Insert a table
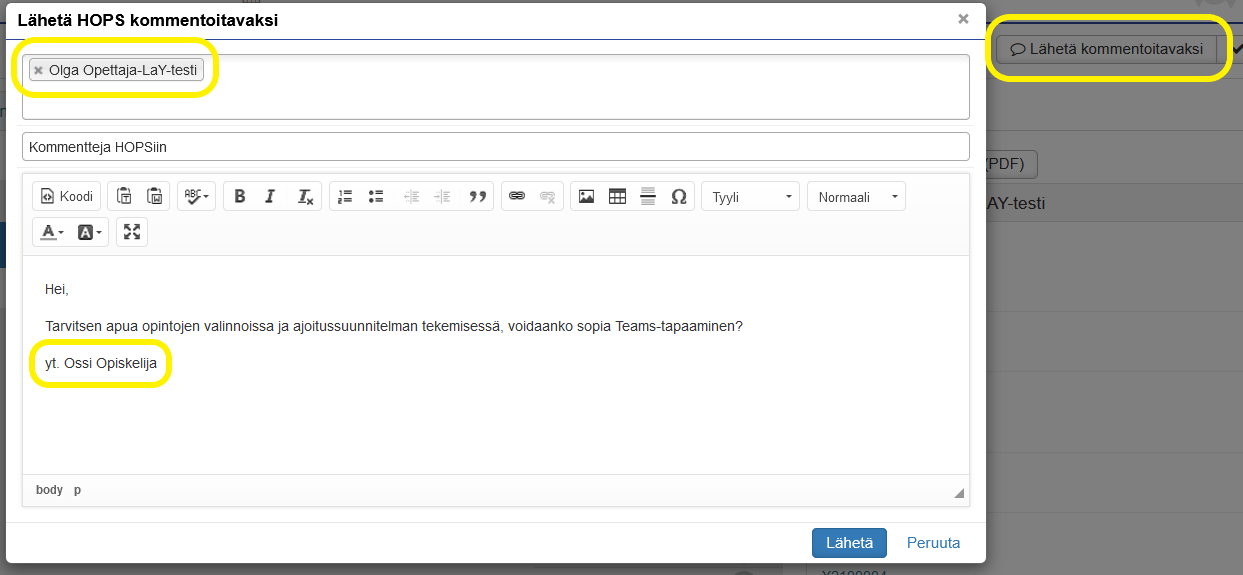Screen dimensions: 1243x575 617,196
